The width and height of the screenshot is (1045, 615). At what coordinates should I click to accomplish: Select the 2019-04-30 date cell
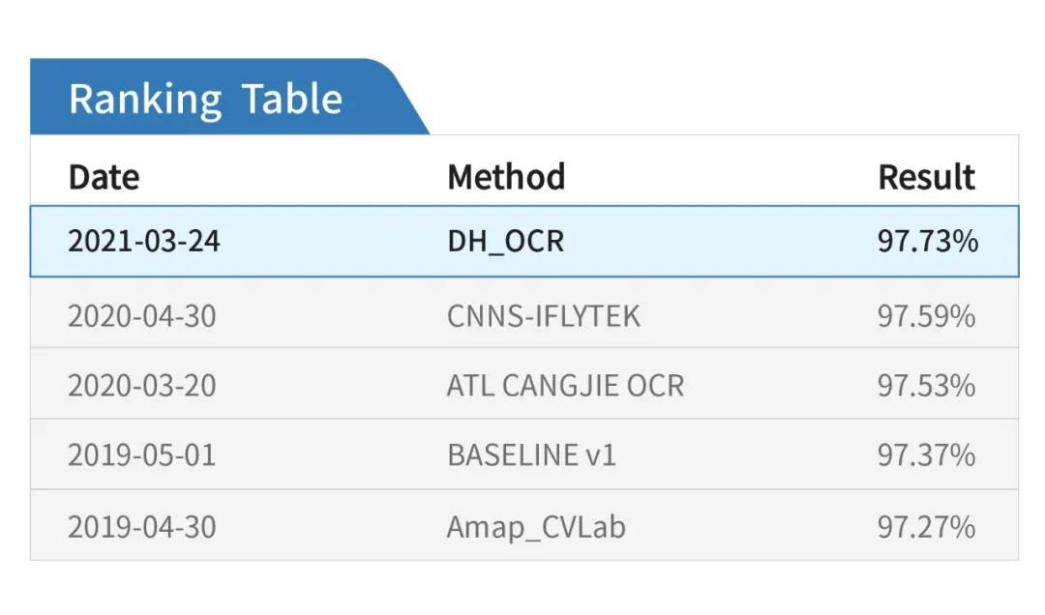click(x=141, y=526)
